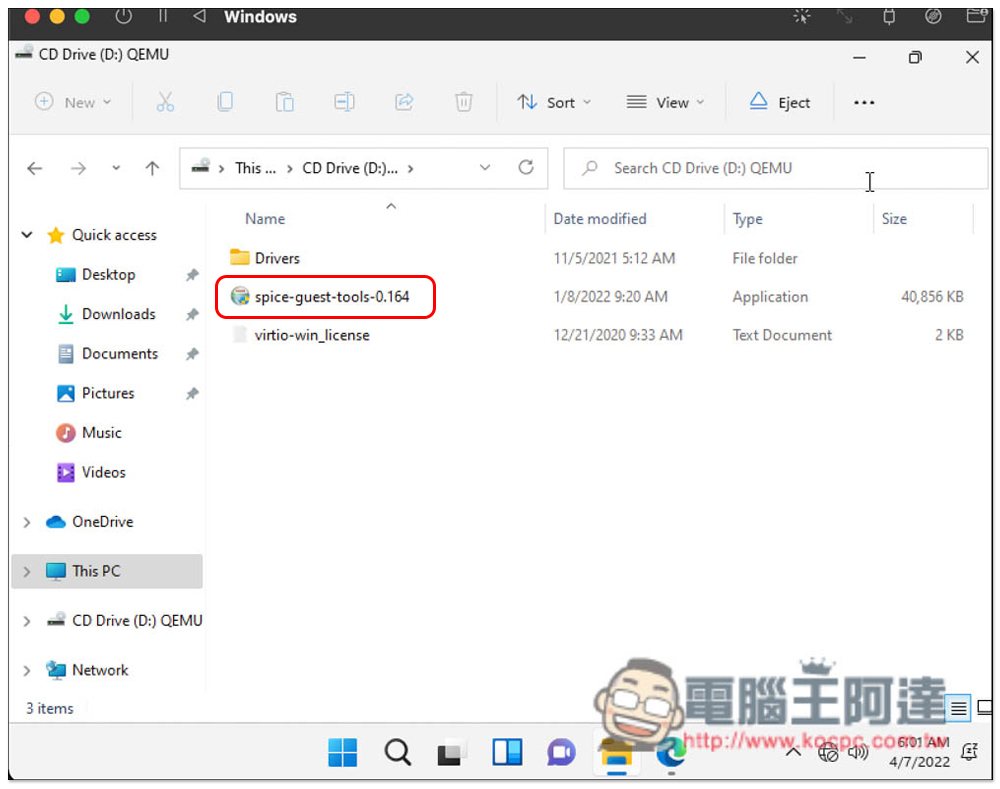Viewport: 1000px width, 789px height.
Task: Open Pictures in Quick access
Action: click(x=96, y=394)
